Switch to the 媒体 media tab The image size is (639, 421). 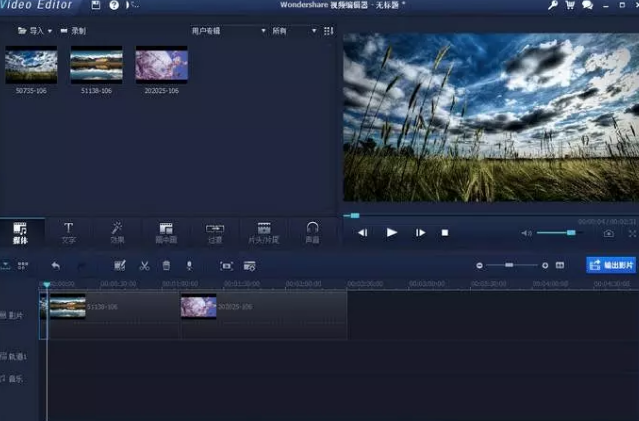click(20, 233)
